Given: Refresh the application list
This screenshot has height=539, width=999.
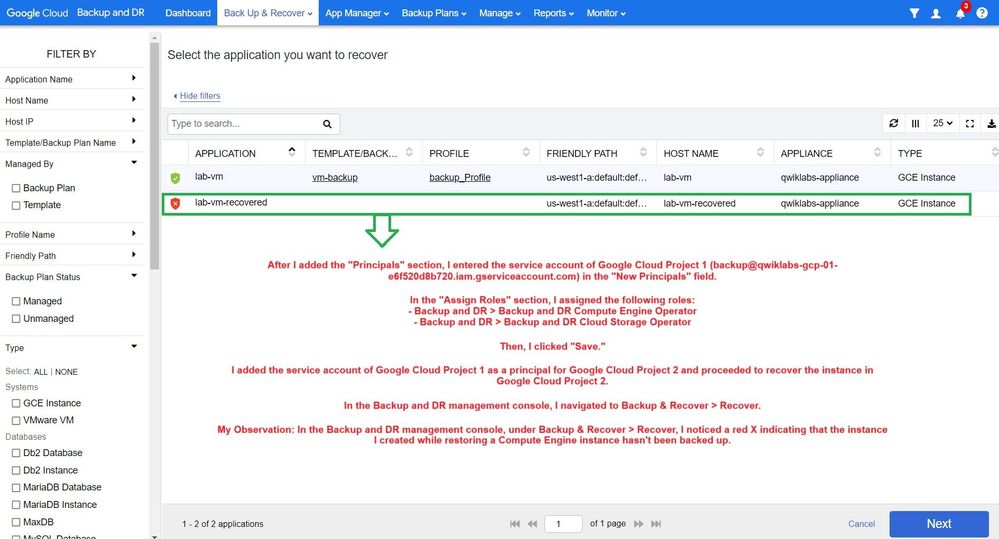Looking at the screenshot, I should coord(894,123).
